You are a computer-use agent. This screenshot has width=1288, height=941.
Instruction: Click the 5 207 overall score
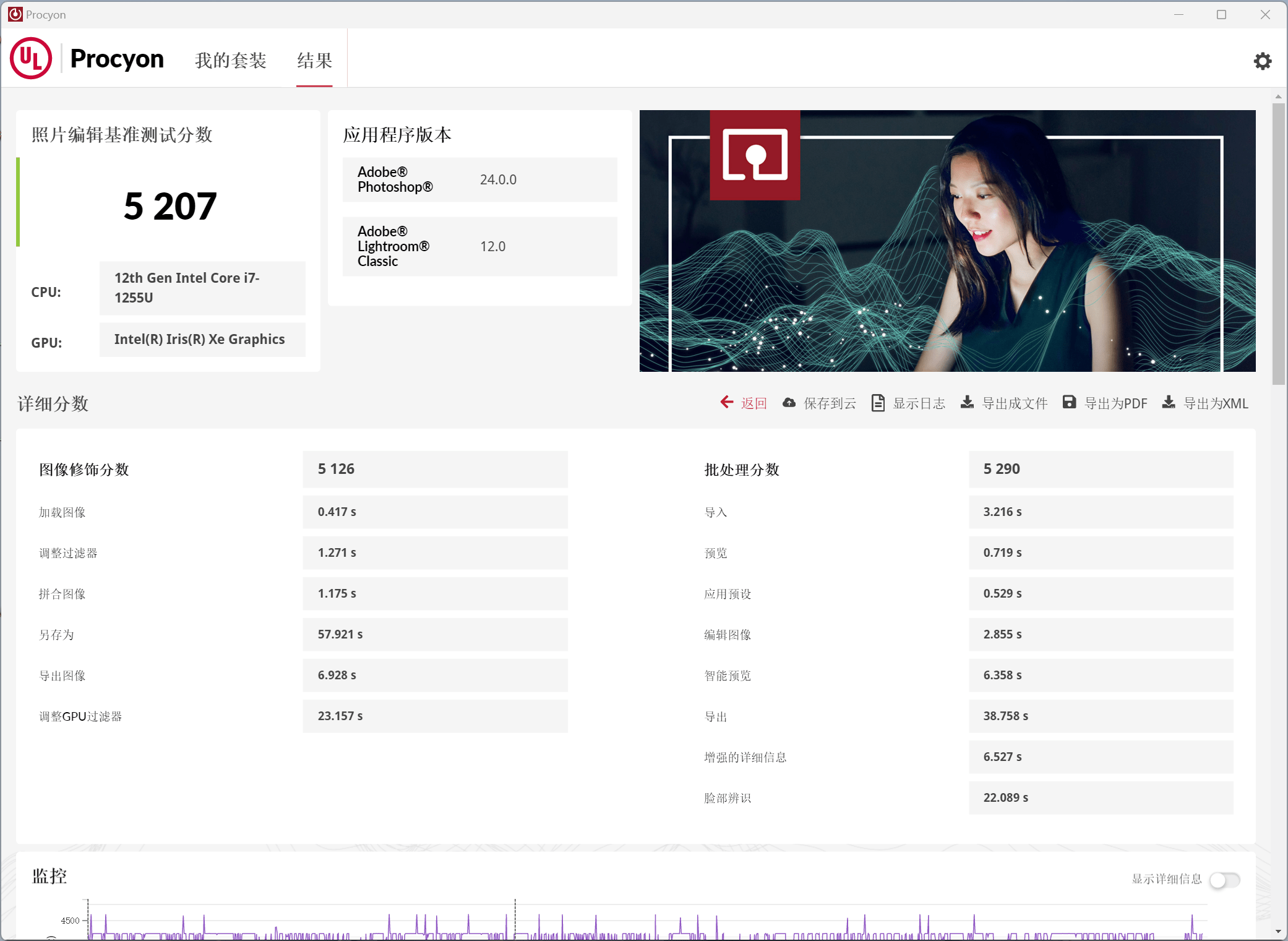[x=170, y=206]
